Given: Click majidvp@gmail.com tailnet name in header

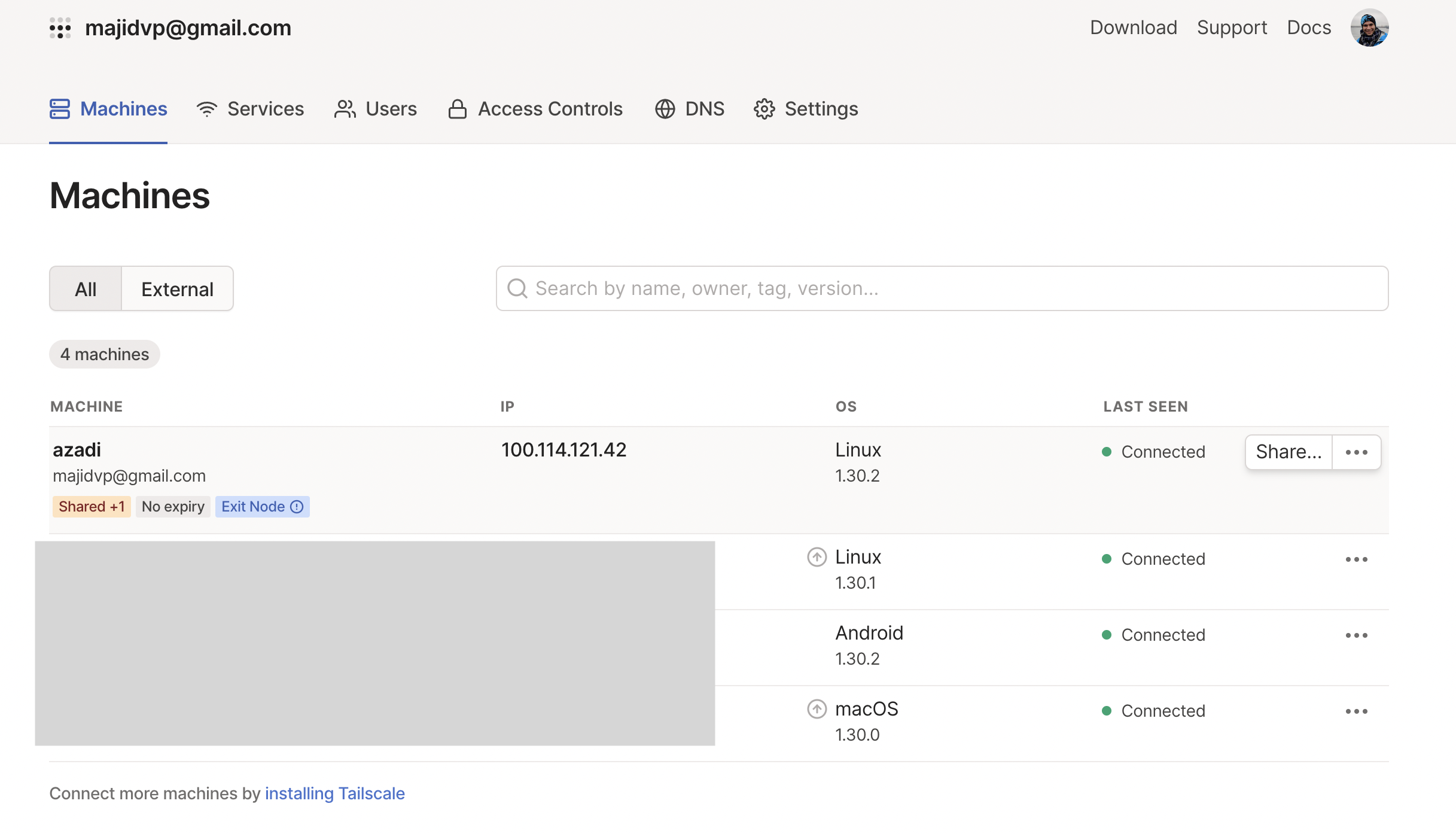Looking at the screenshot, I should tap(188, 28).
